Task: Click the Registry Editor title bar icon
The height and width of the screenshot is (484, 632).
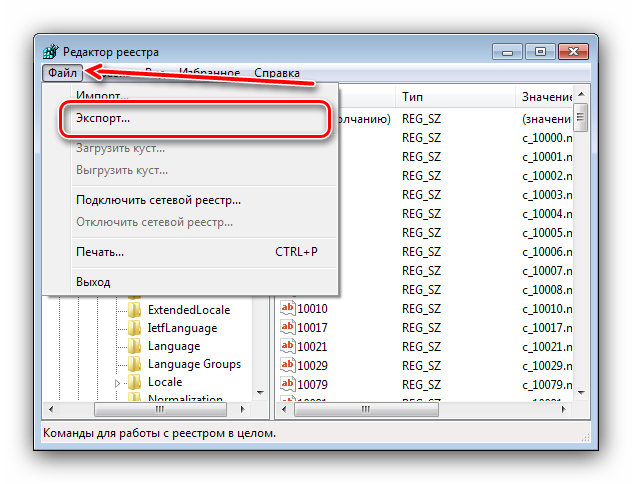Action: (50, 52)
